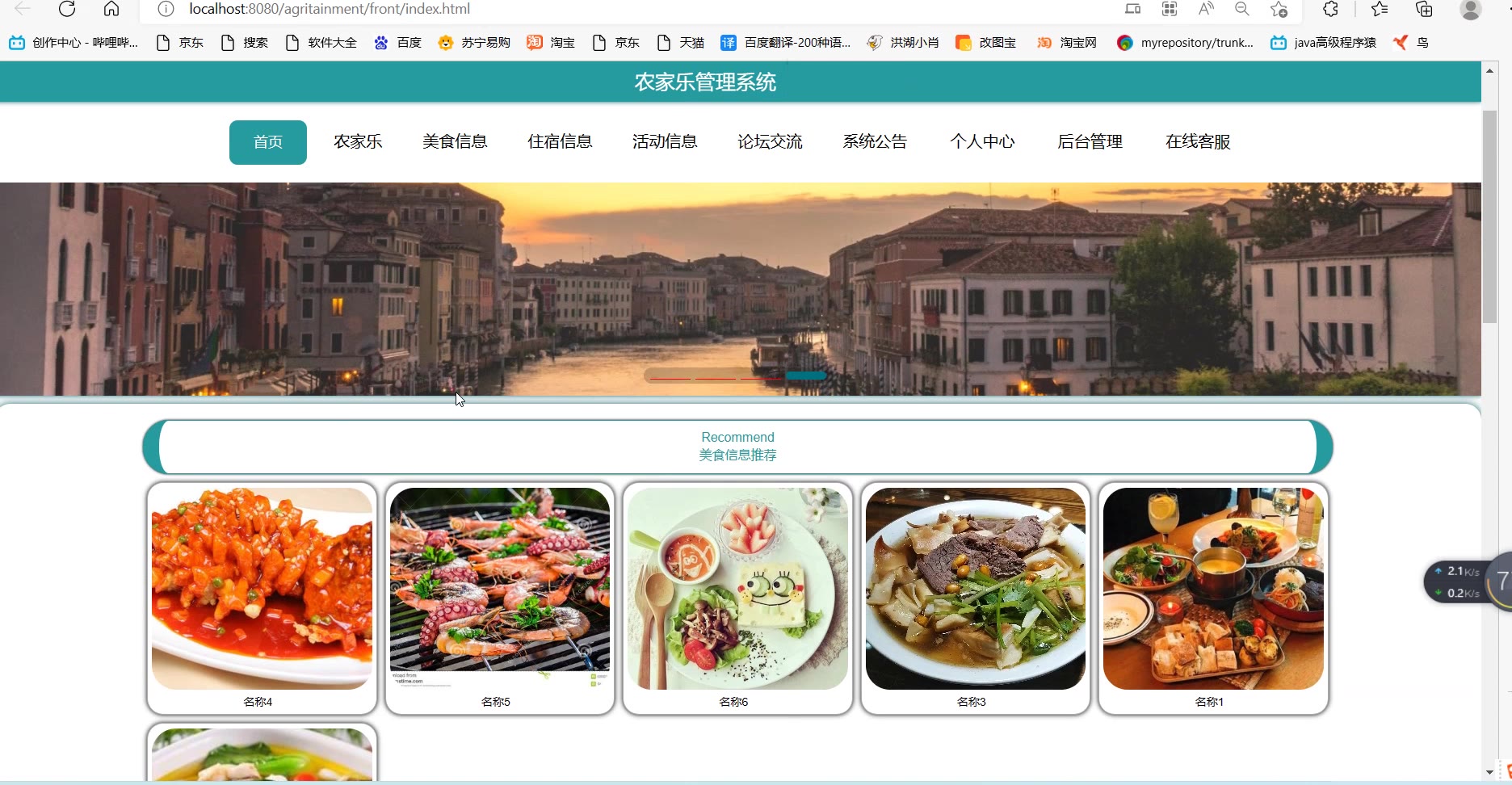Open the Extensions puzzle-piece icon
Screen dimensions: 1512x785
click(x=1330, y=9)
